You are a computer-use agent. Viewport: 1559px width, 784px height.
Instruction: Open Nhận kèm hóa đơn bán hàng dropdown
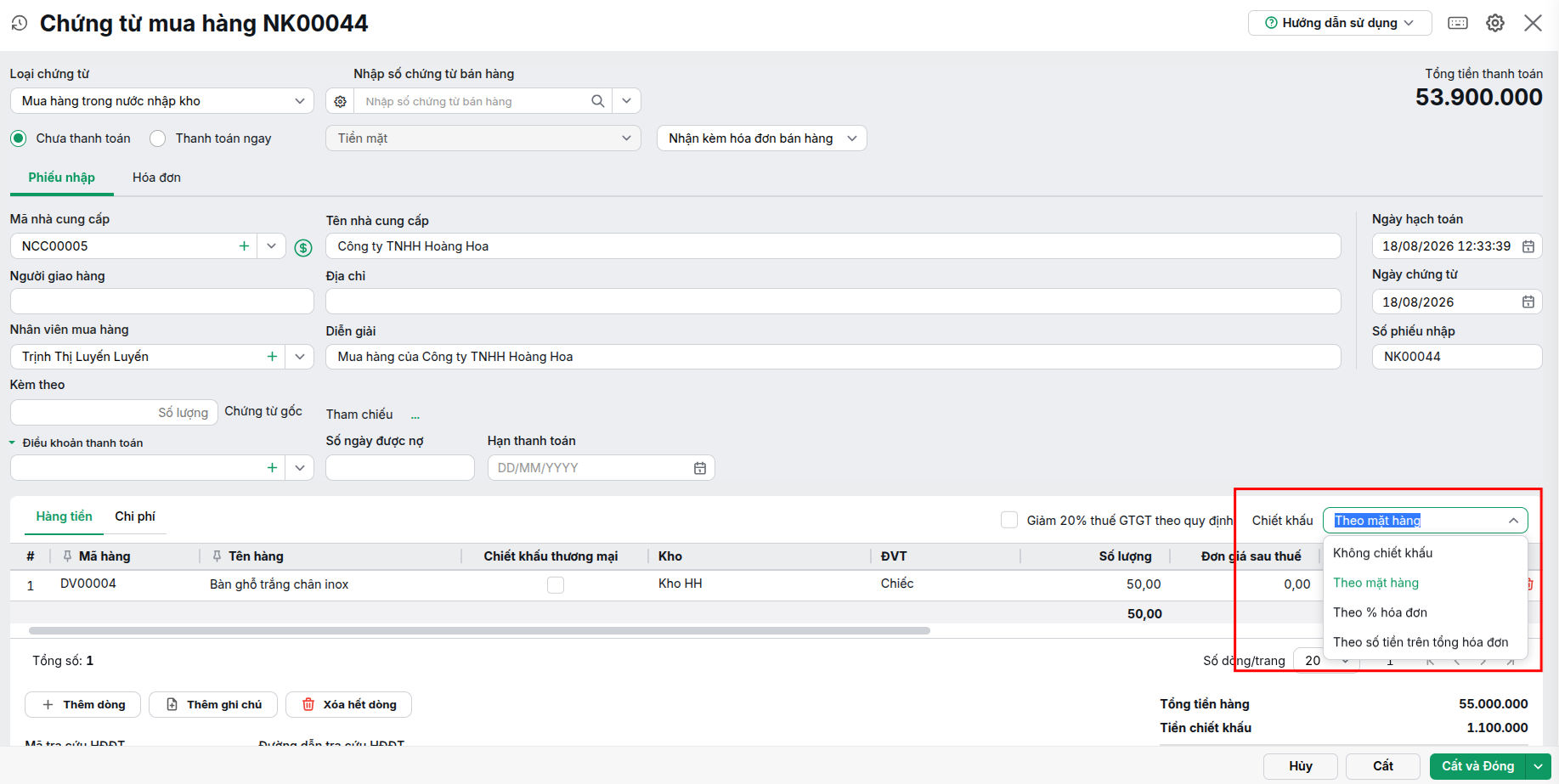tap(761, 138)
